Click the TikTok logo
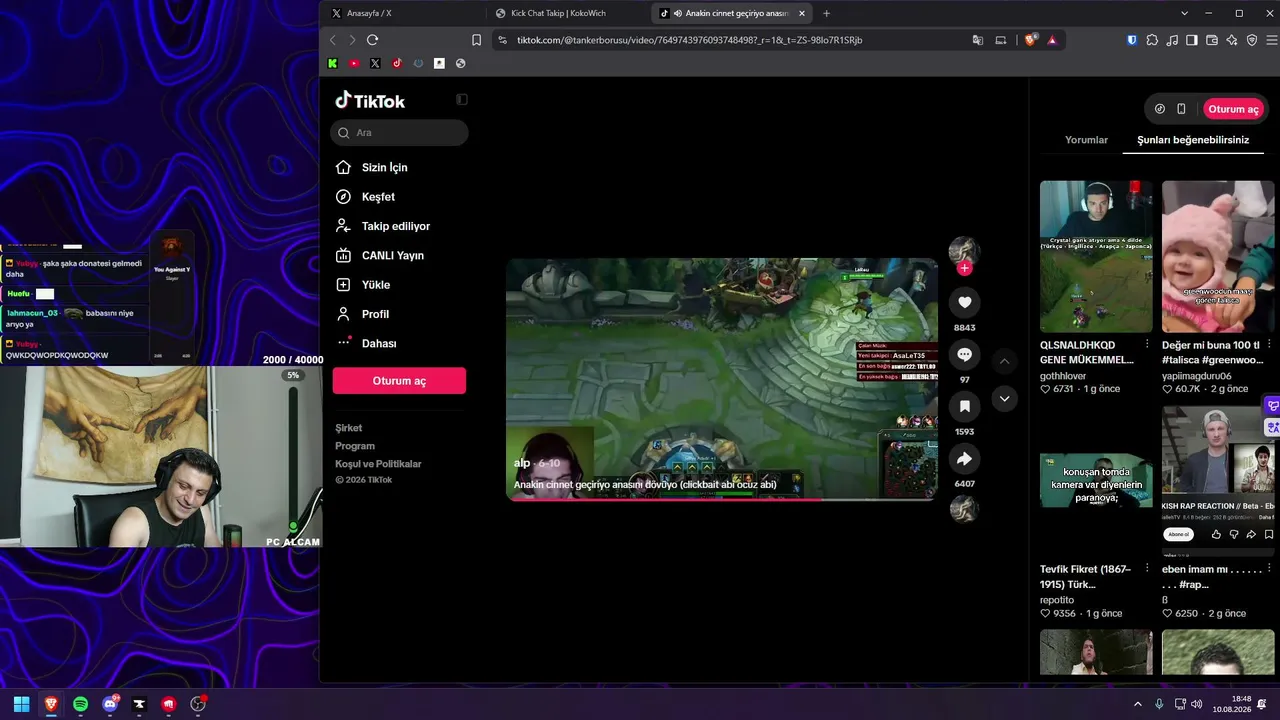This screenshot has height=720, width=1280. [370, 100]
